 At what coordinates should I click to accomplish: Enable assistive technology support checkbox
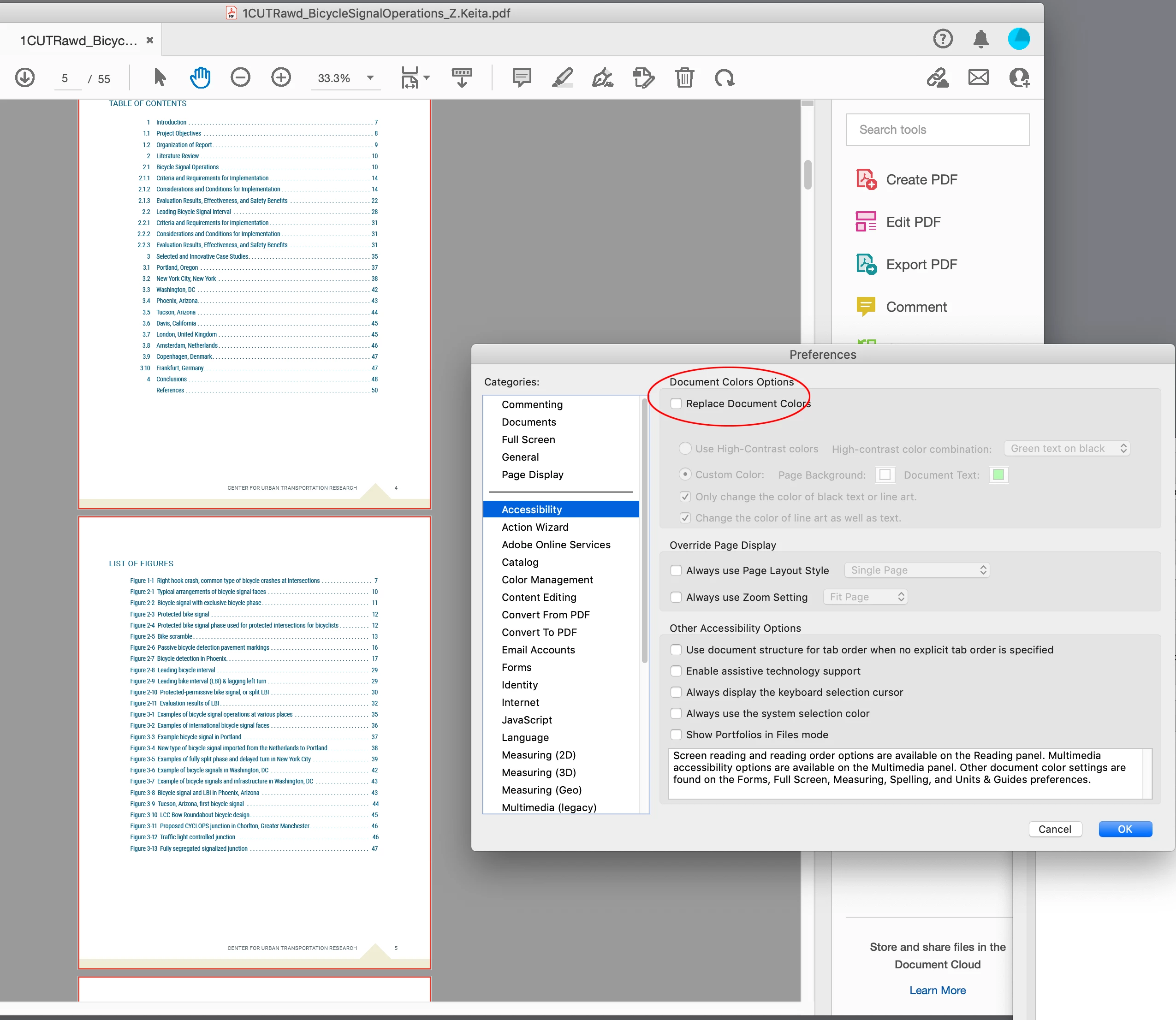click(x=676, y=671)
